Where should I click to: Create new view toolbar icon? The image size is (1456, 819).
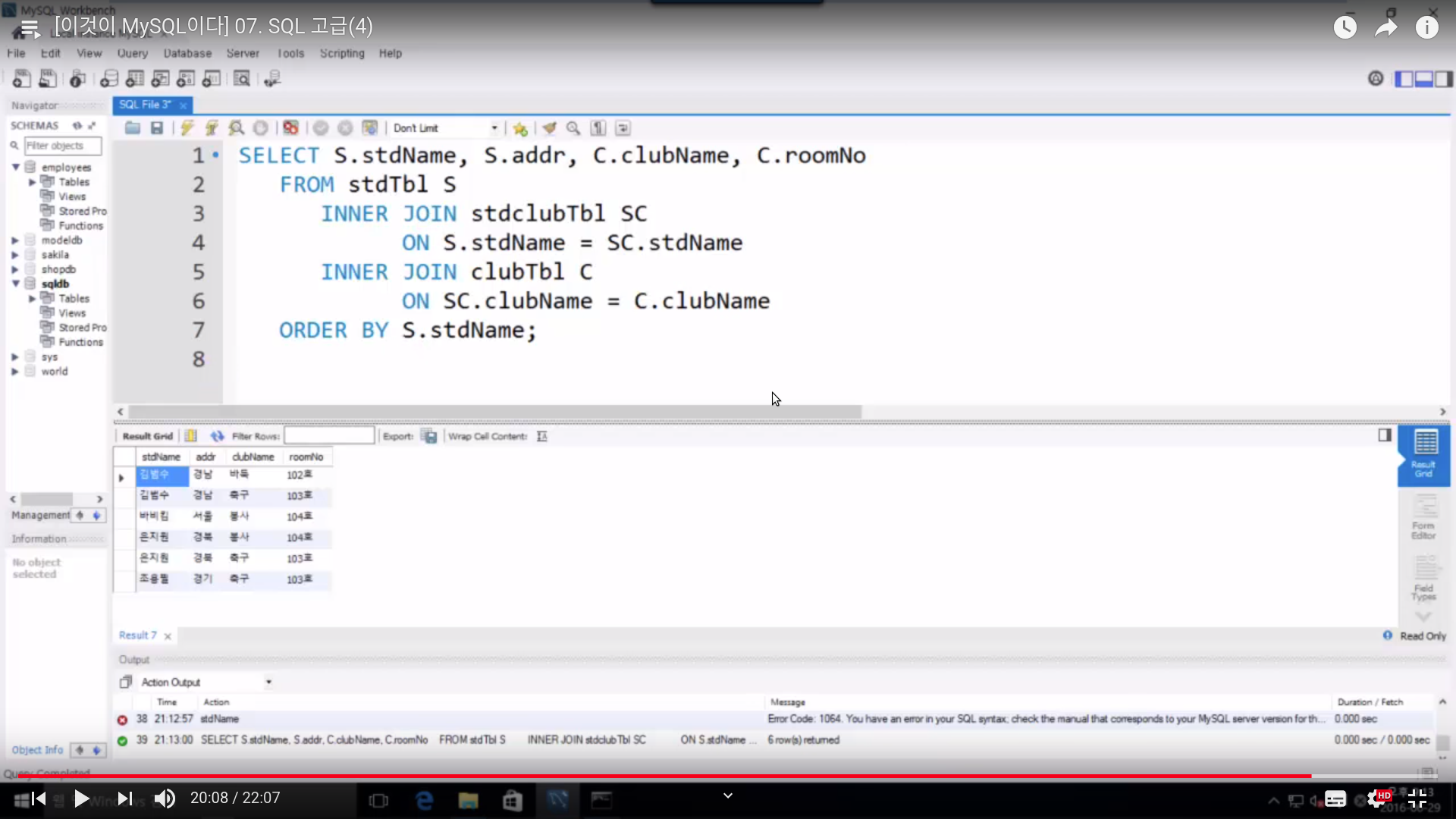click(161, 78)
